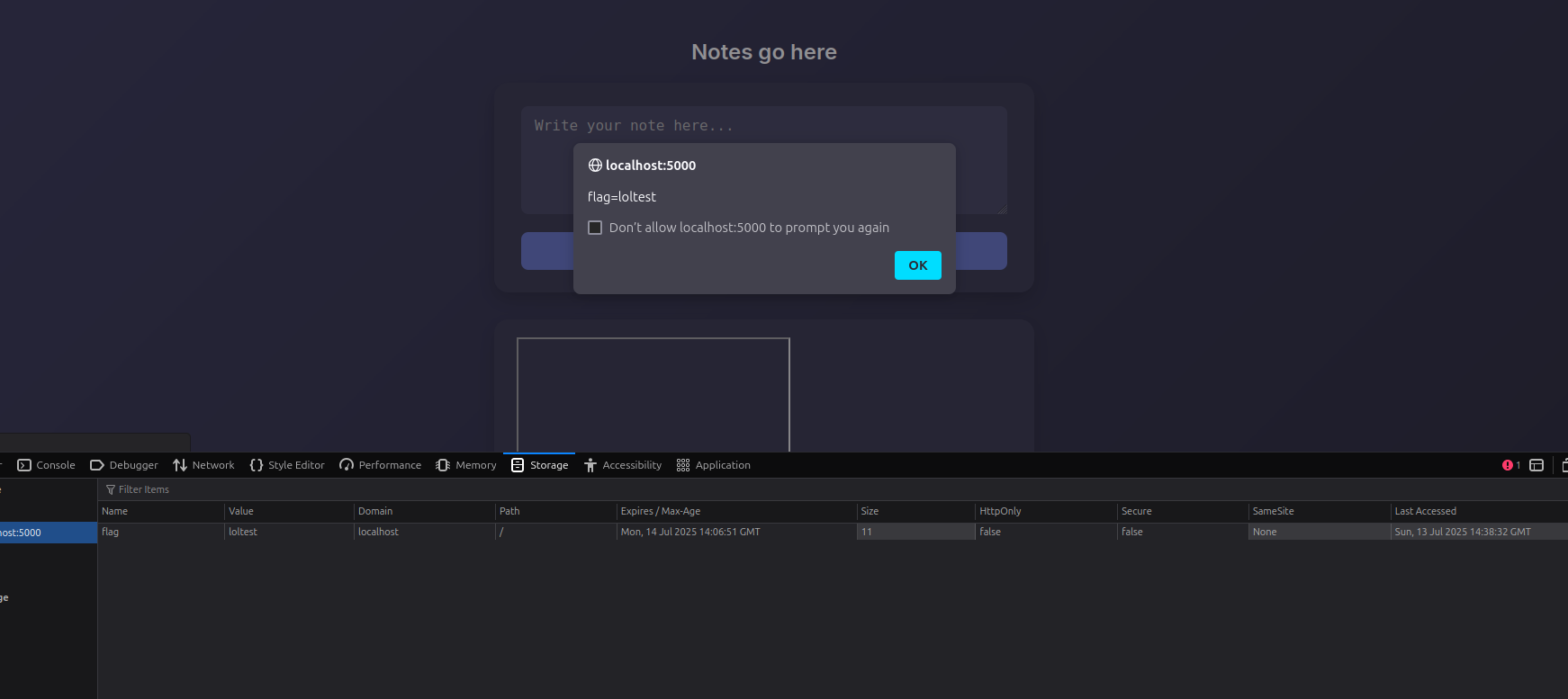This screenshot has width=1568, height=699.
Task: Click the HttpOnly column header
Action: click(1000, 511)
